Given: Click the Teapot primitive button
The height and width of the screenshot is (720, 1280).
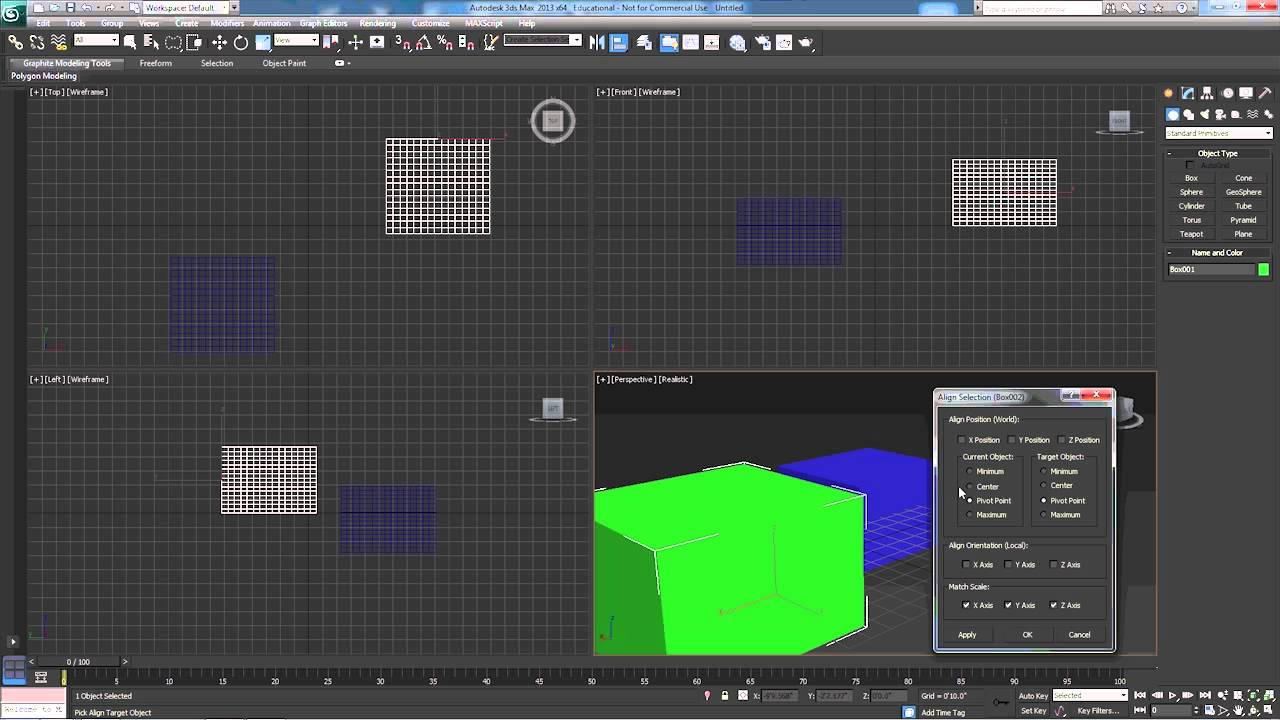Looking at the screenshot, I should [1191, 234].
